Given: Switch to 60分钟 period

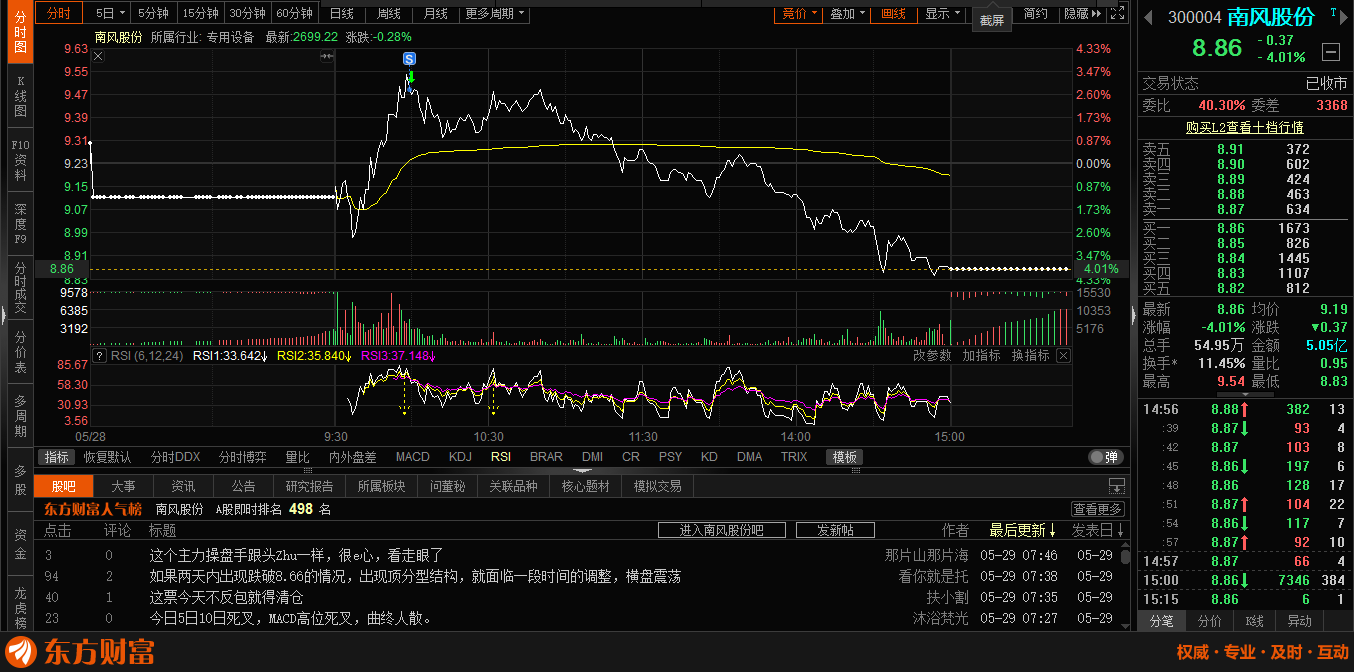Looking at the screenshot, I should pyautogui.click(x=294, y=14).
